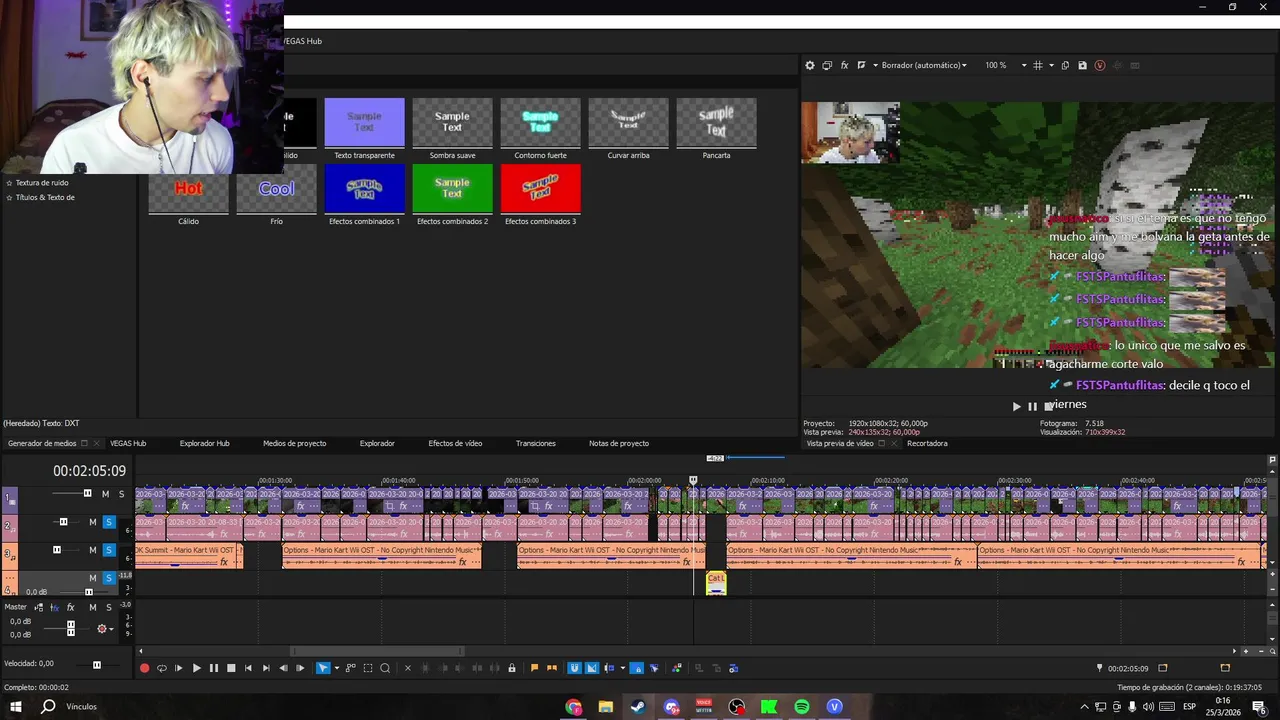
Task: Solo video track 1
Action: pos(121,494)
